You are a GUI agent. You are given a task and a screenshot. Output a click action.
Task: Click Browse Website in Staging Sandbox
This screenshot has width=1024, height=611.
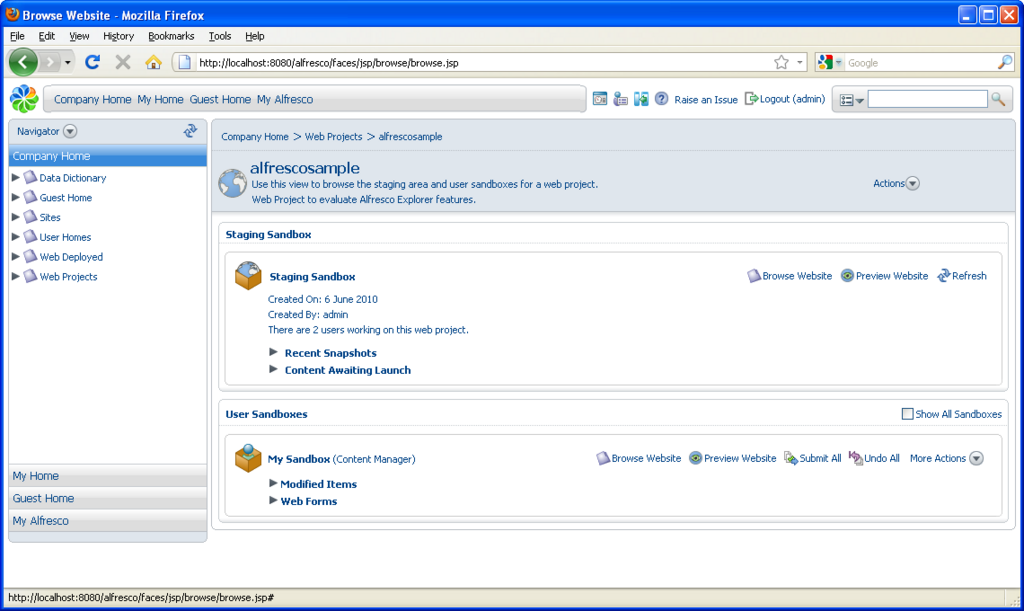click(x=790, y=276)
